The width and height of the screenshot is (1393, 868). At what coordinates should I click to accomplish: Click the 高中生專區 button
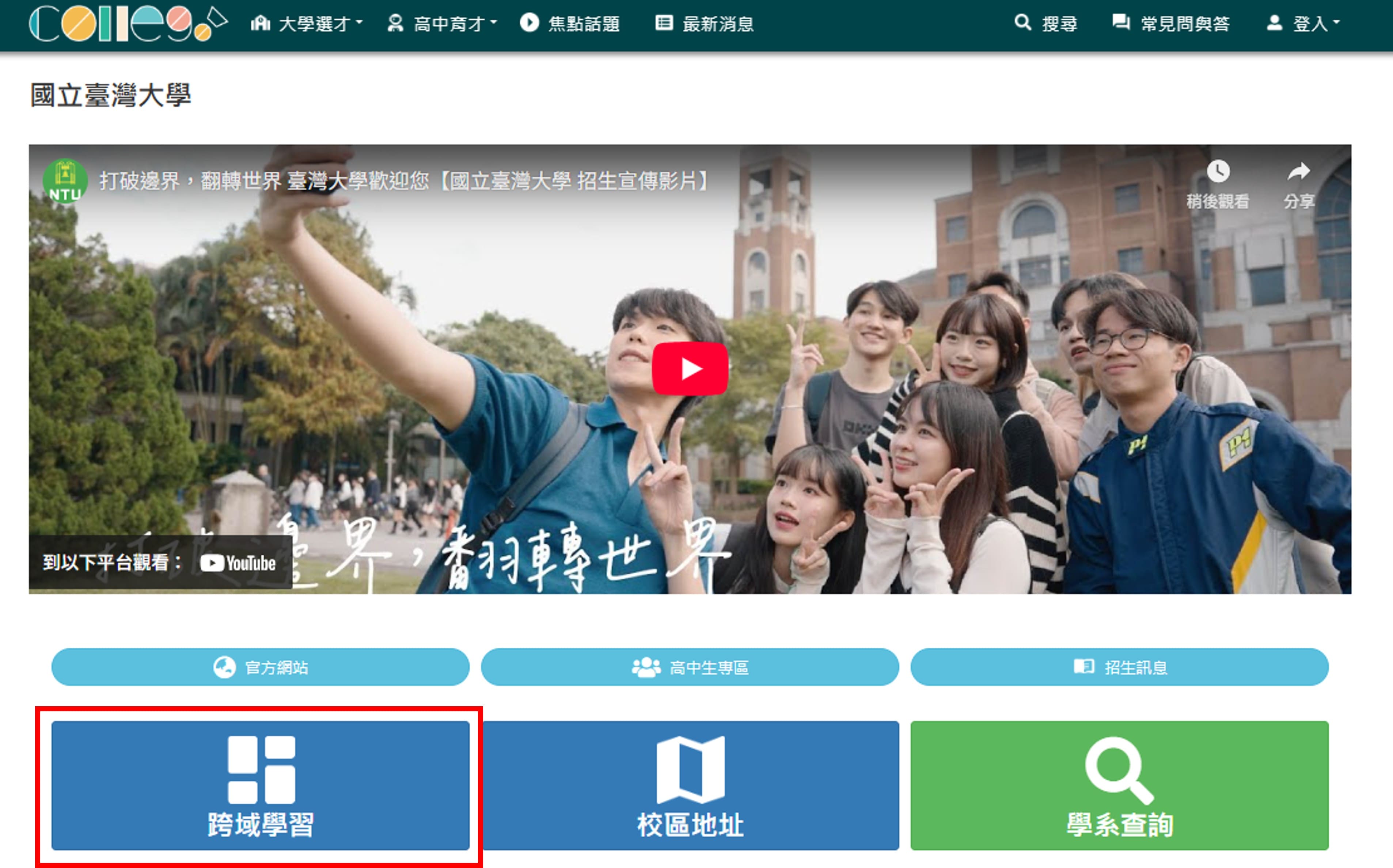pyautogui.click(x=690, y=667)
